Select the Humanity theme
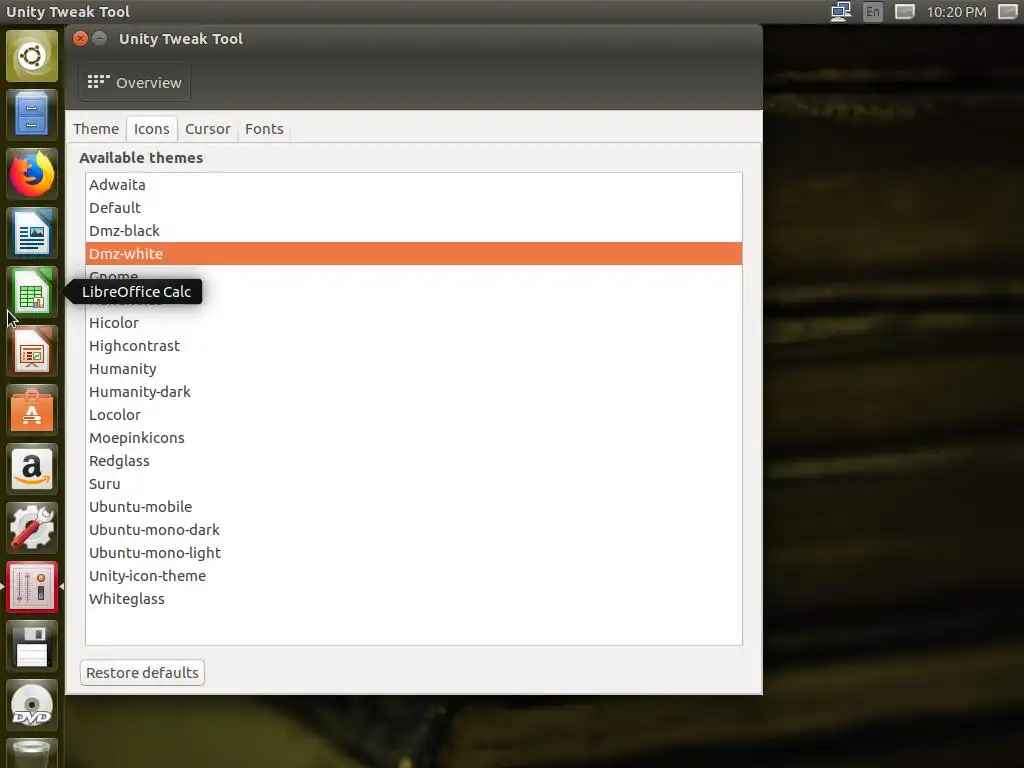This screenshot has height=768, width=1024. [414, 368]
